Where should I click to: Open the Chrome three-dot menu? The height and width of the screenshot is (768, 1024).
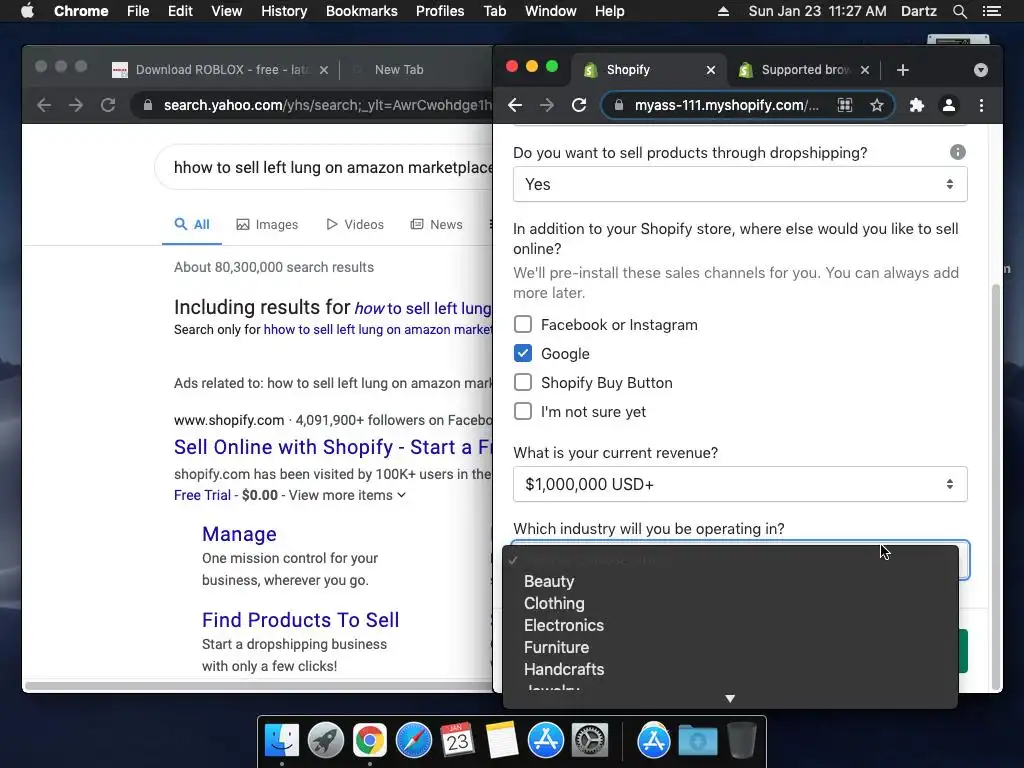(981, 105)
